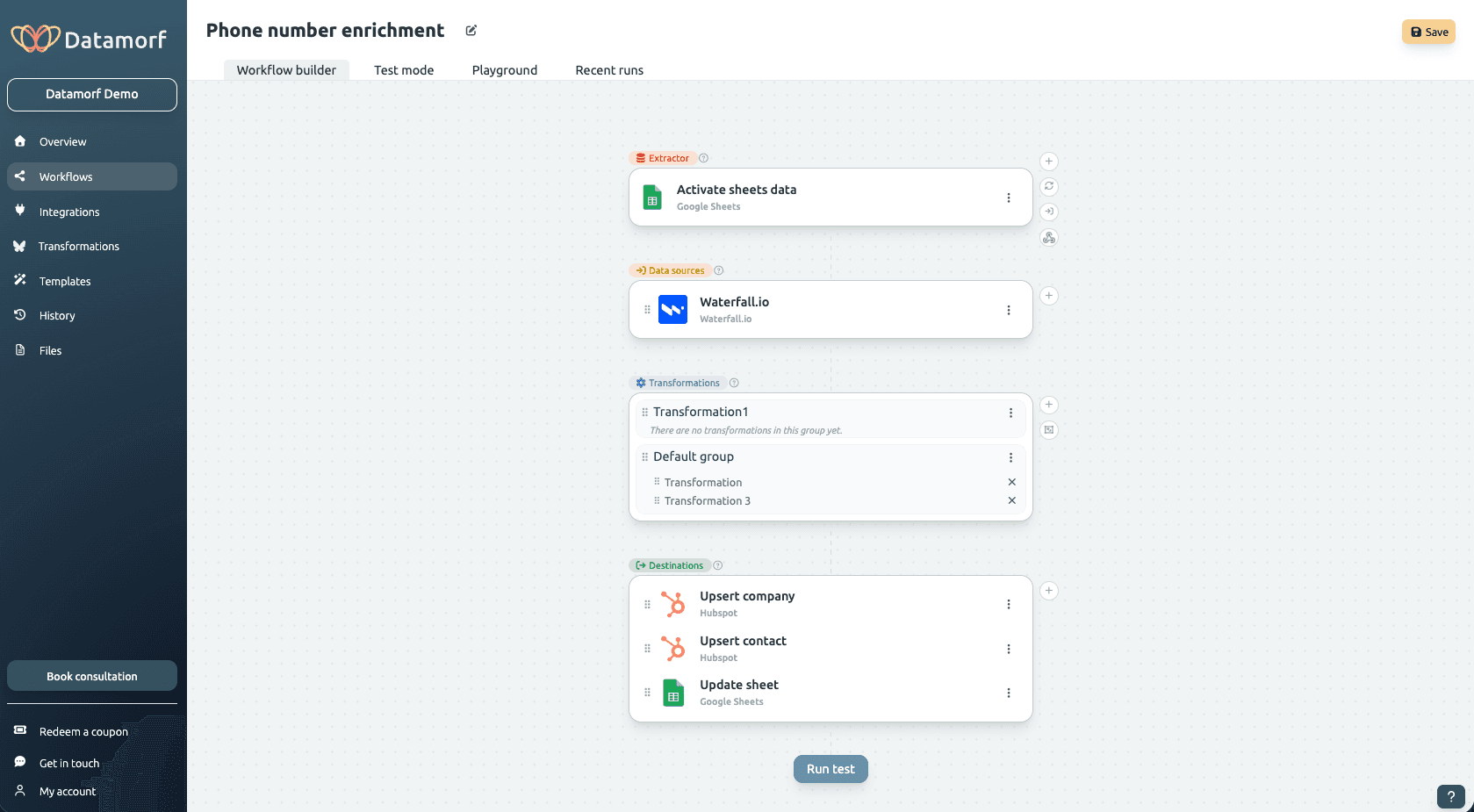Image resolution: width=1474 pixels, height=812 pixels.
Task: Open the Recent runs tab
Action: [x=609, y=70]
